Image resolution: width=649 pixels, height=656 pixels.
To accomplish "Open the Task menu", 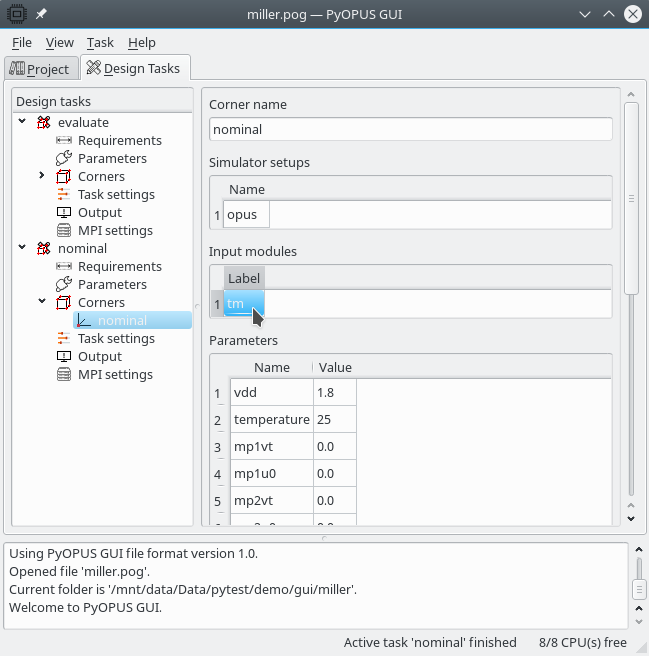I will click(100, 43).
